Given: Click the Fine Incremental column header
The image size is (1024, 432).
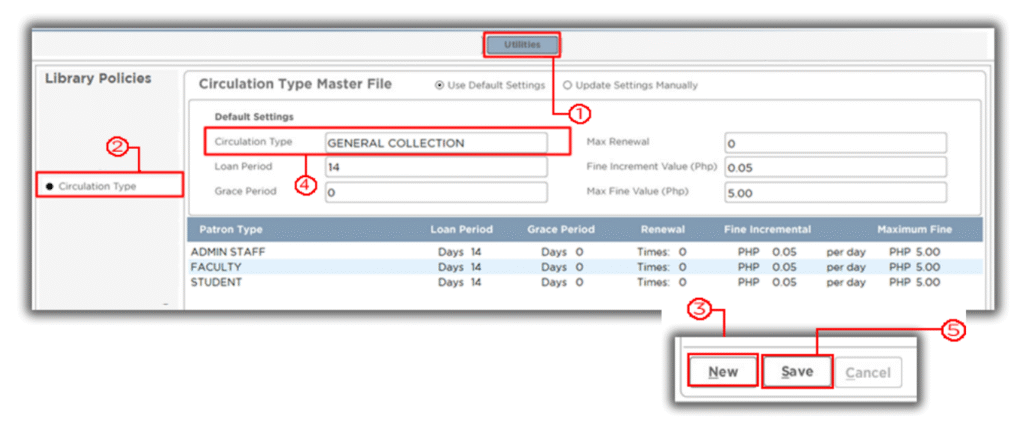Looking at the screenshot, I should point(767,230).
